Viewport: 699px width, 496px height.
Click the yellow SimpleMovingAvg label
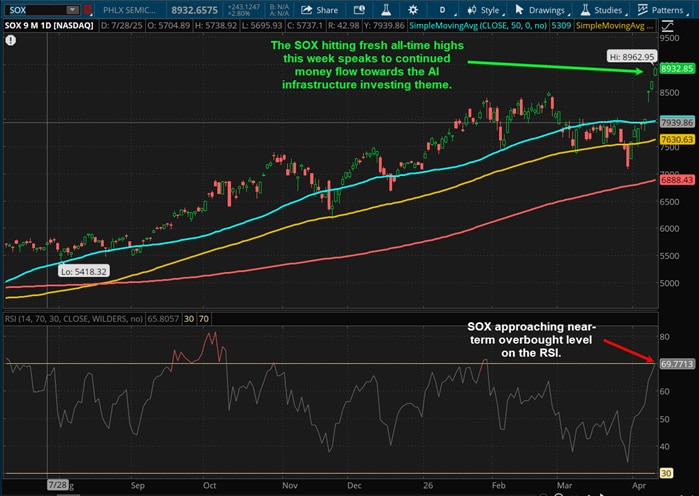(x=614, y=25)
